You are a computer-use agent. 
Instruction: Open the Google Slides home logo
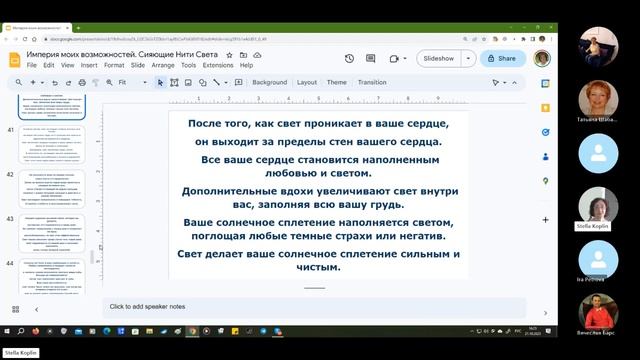15,60
